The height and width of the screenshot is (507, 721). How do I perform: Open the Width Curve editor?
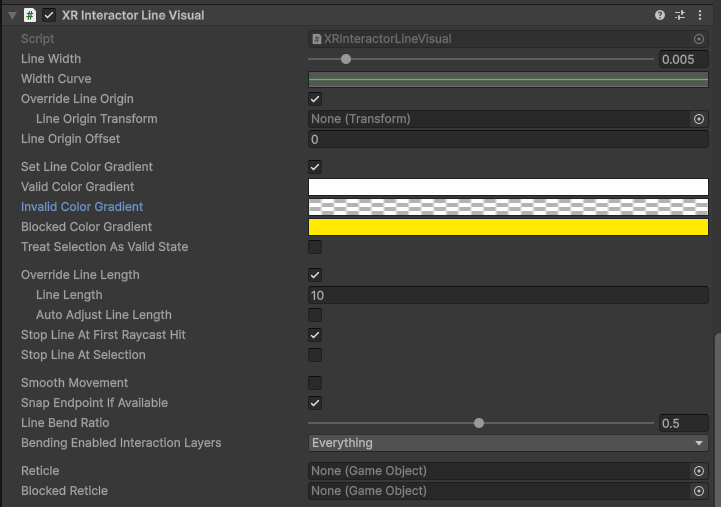pos(508,79)
